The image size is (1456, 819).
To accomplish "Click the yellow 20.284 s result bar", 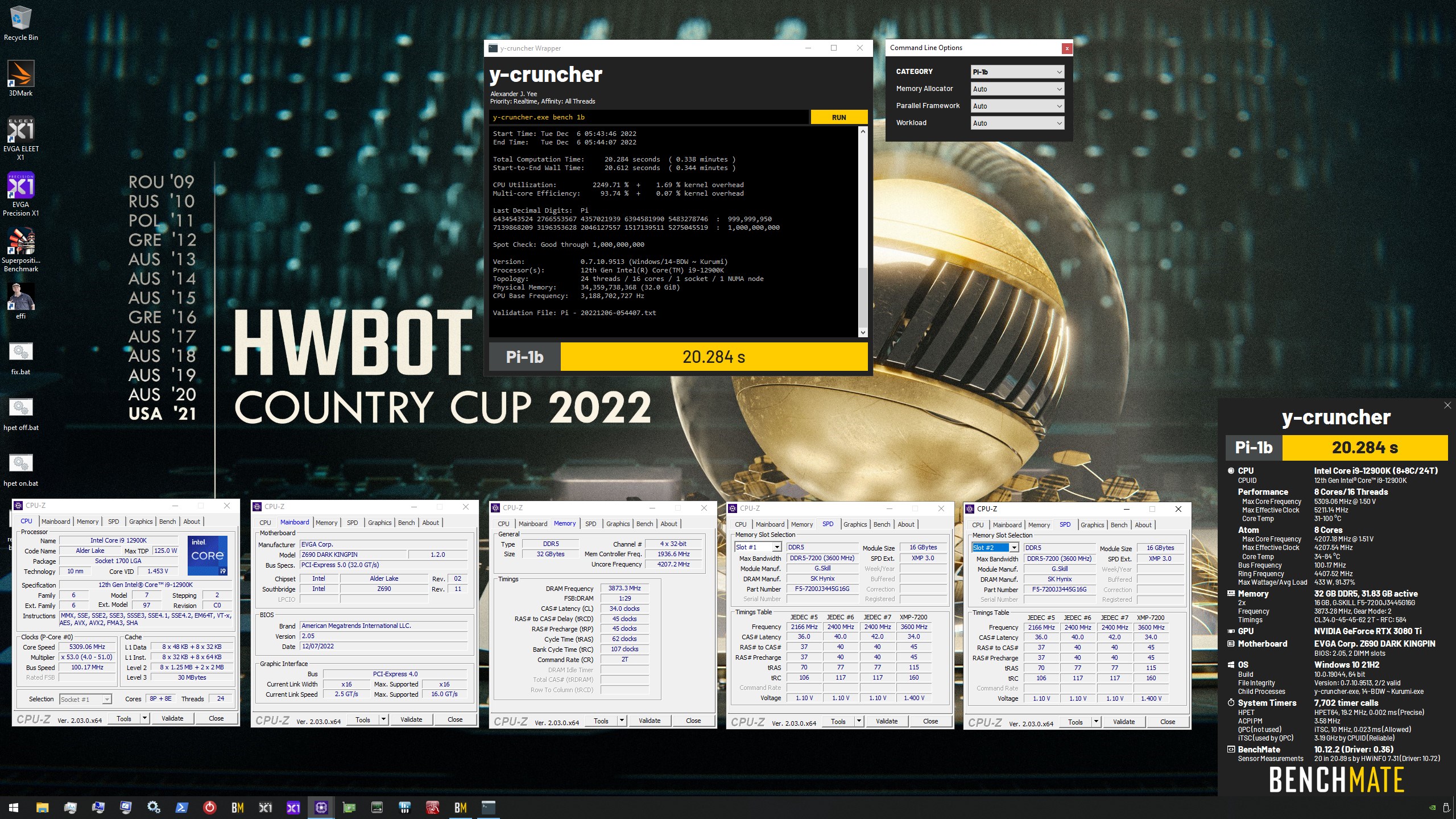I will click(714, 357).
